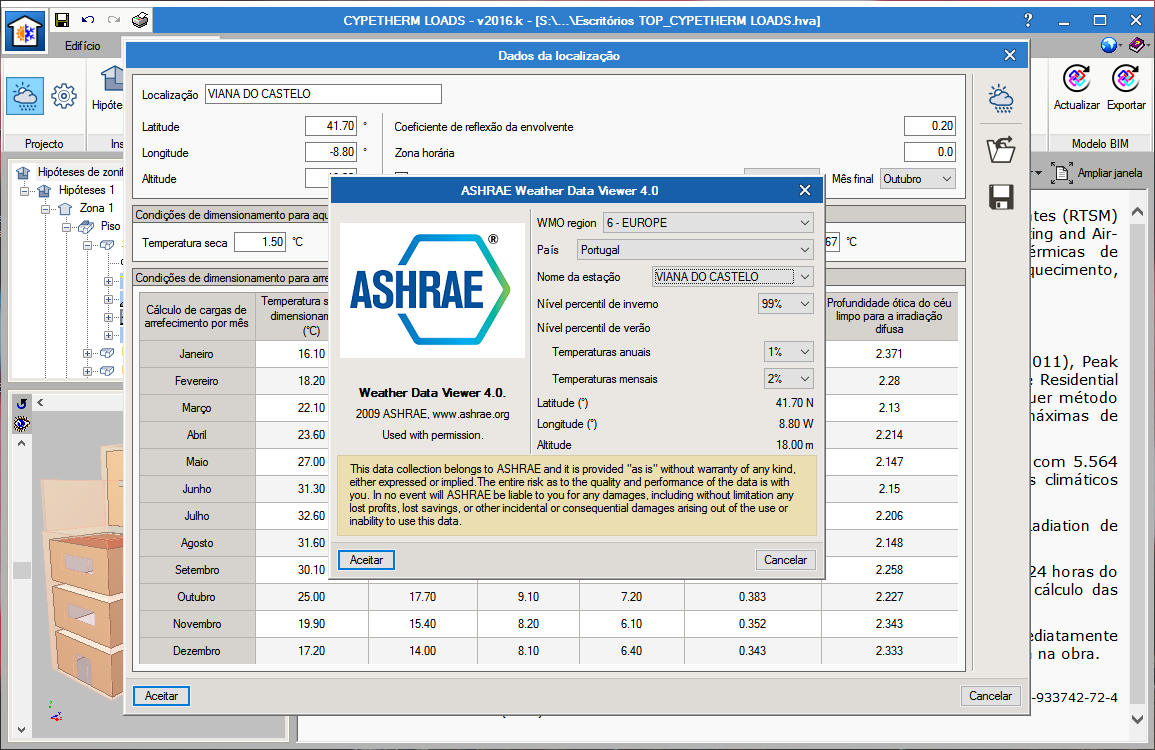Close the Dados da localização dialog
The image size is (1155, 750).
(1010, 55)
